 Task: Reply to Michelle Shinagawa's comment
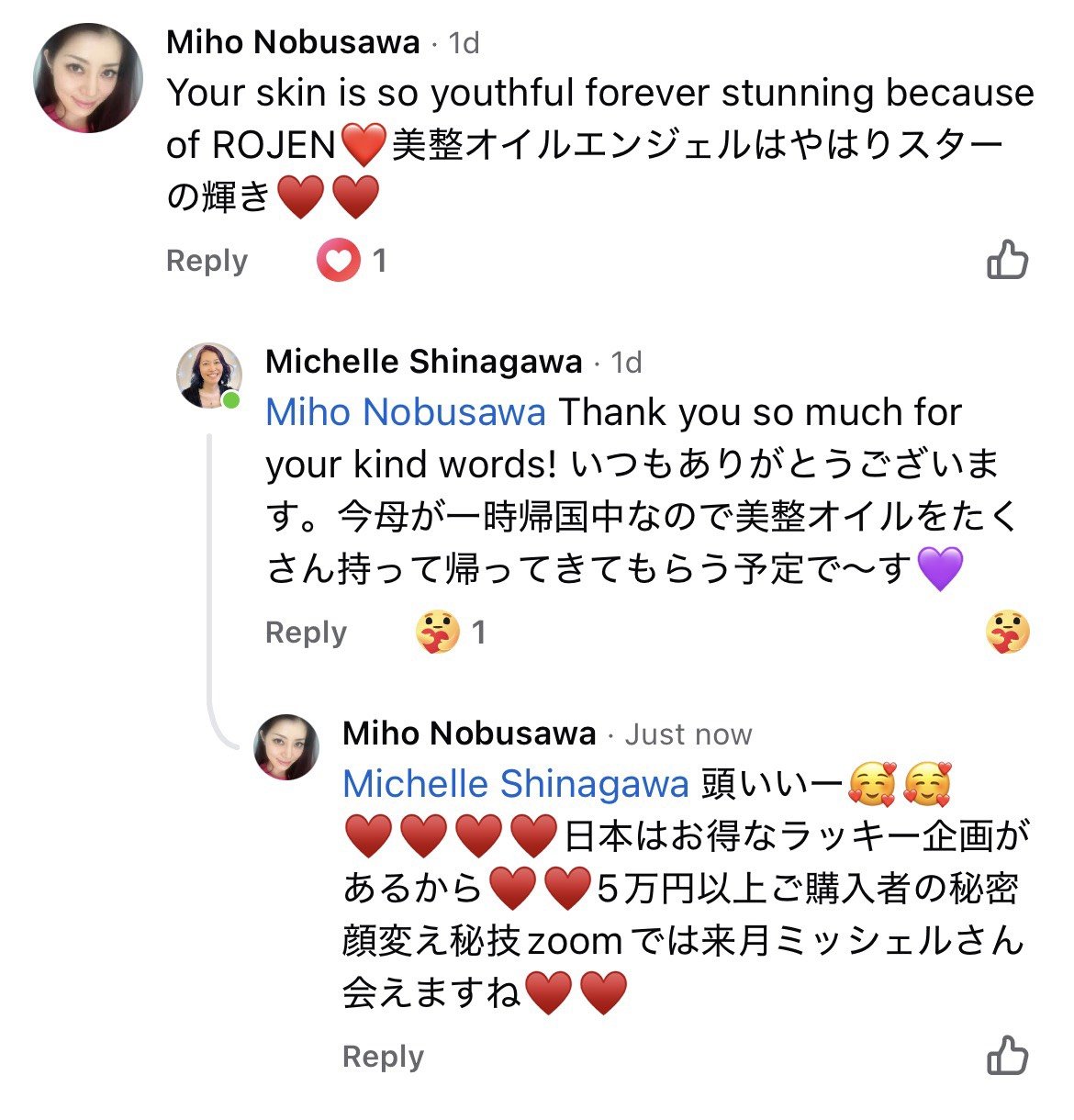coord(306,633)
